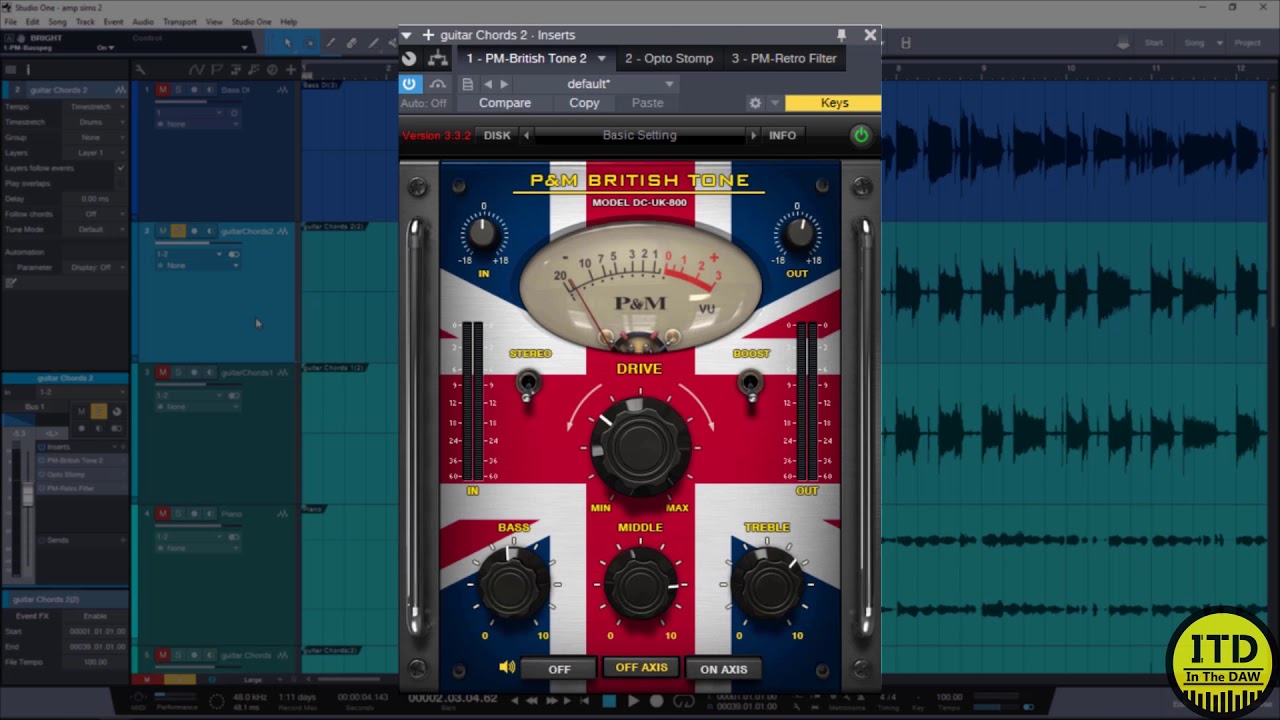1280x720 pixels.
Task: Open the Tempo Timestretch dropdown in the inspector
Action: [95, 106]
